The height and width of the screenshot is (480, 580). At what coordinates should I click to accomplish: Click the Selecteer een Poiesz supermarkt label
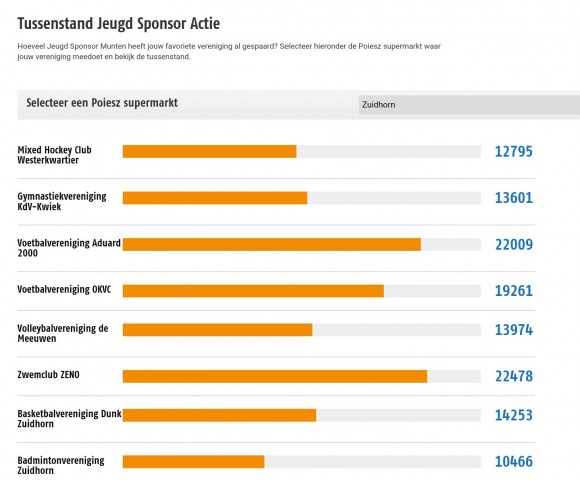[102, 103]
